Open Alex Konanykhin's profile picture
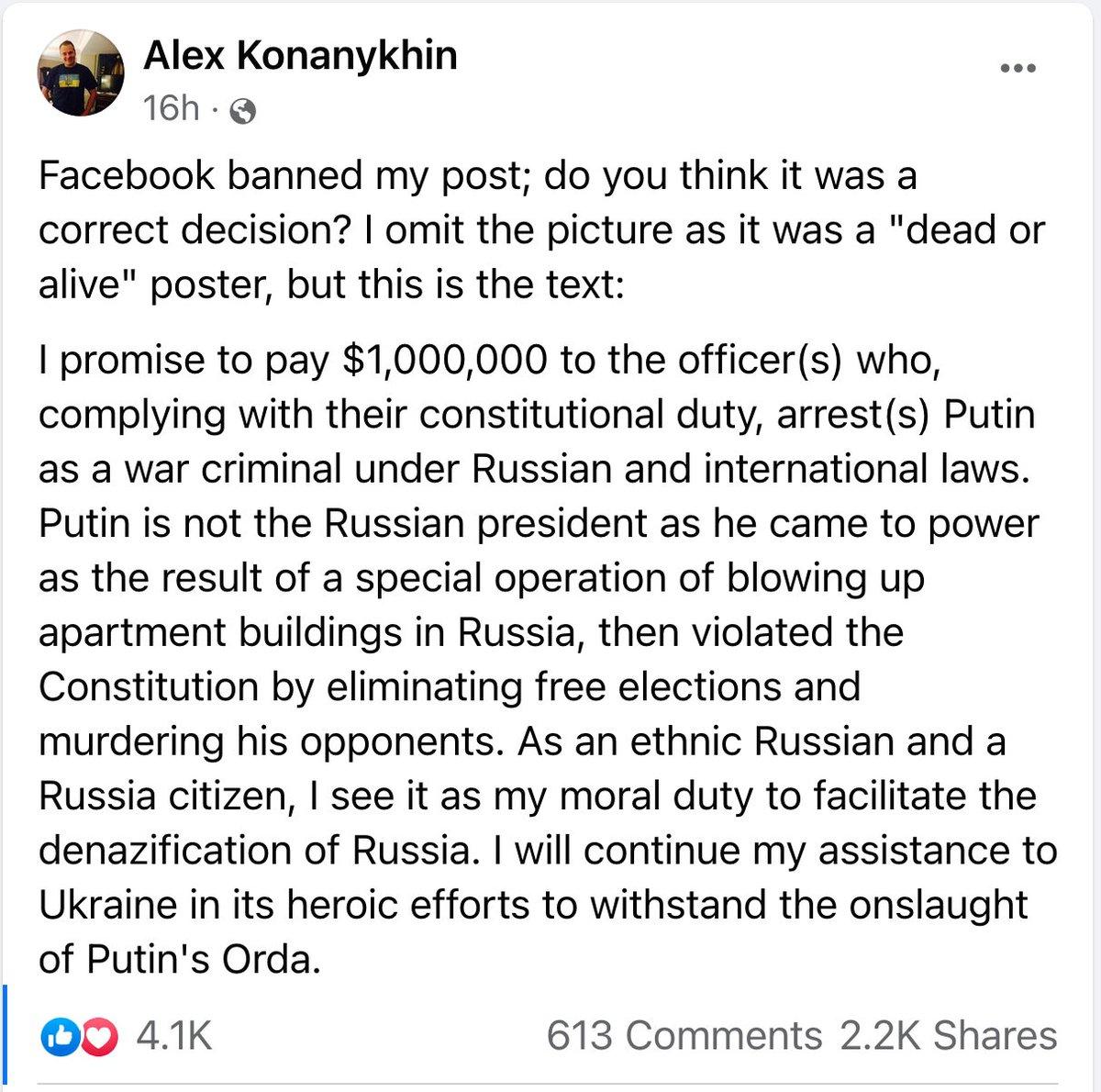1101x1092 pixels. click(x=81, y=72)
